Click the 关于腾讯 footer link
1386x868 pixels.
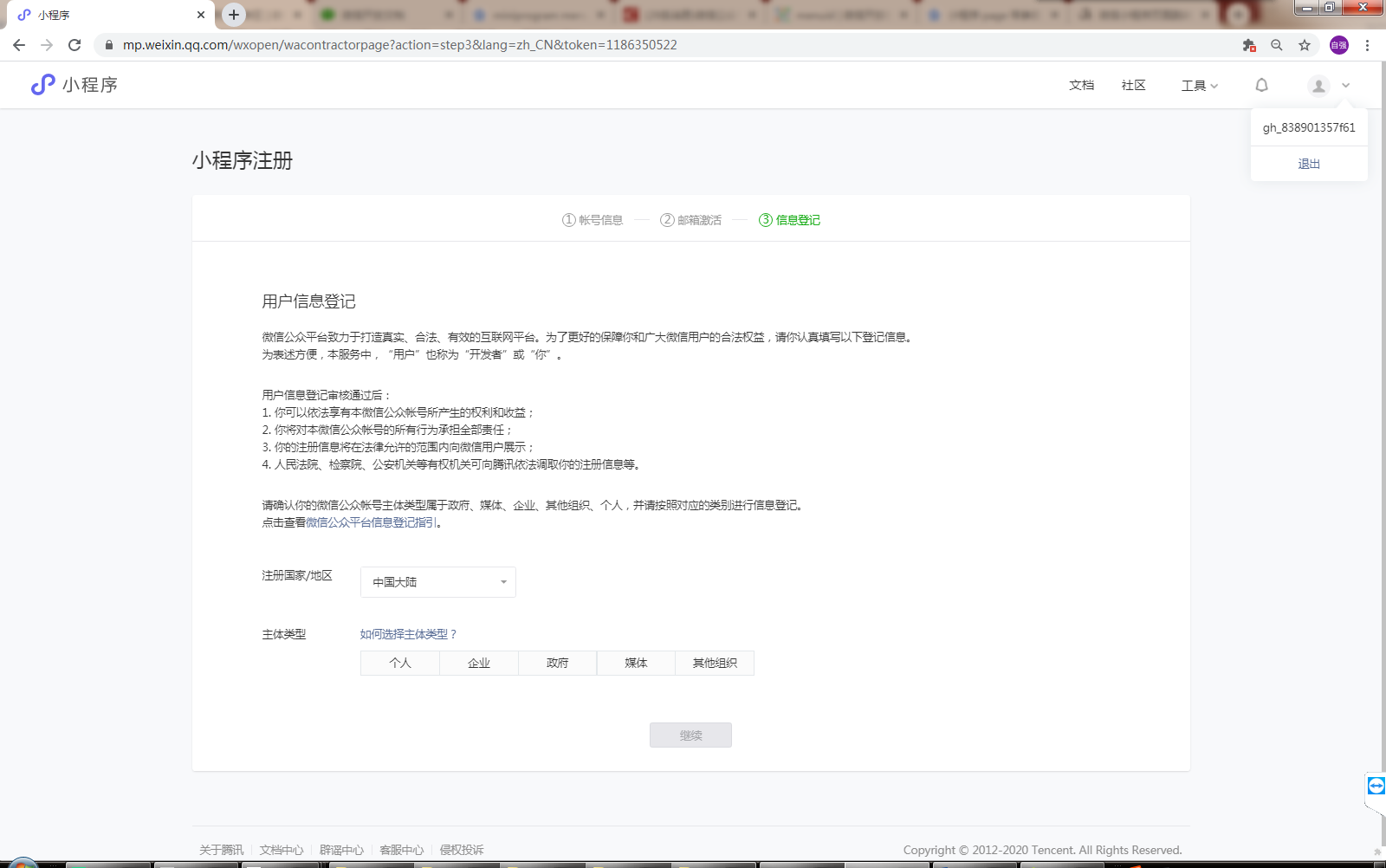[222, 850]
